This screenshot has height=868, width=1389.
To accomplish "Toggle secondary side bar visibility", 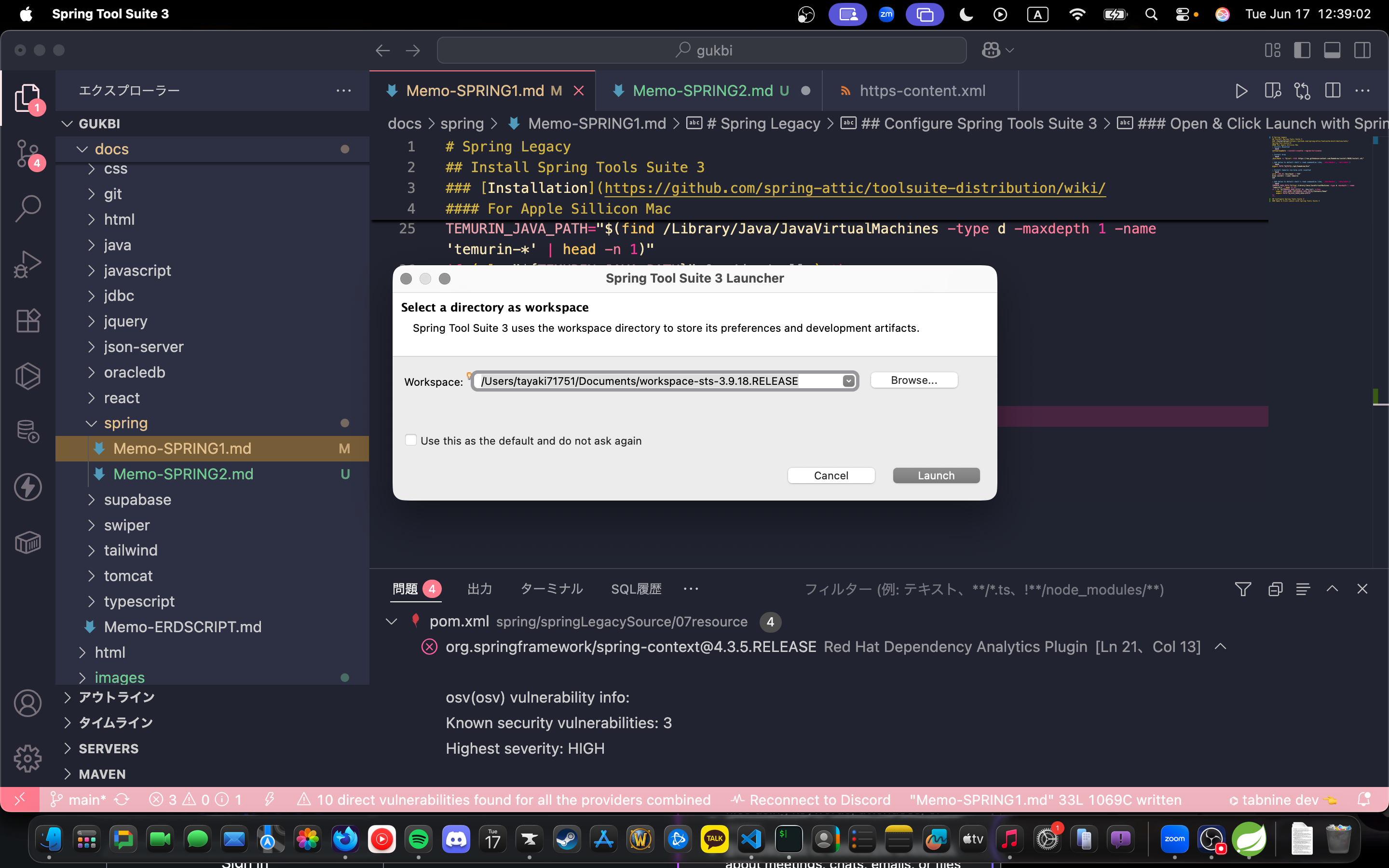I will tap(1362, 51).
